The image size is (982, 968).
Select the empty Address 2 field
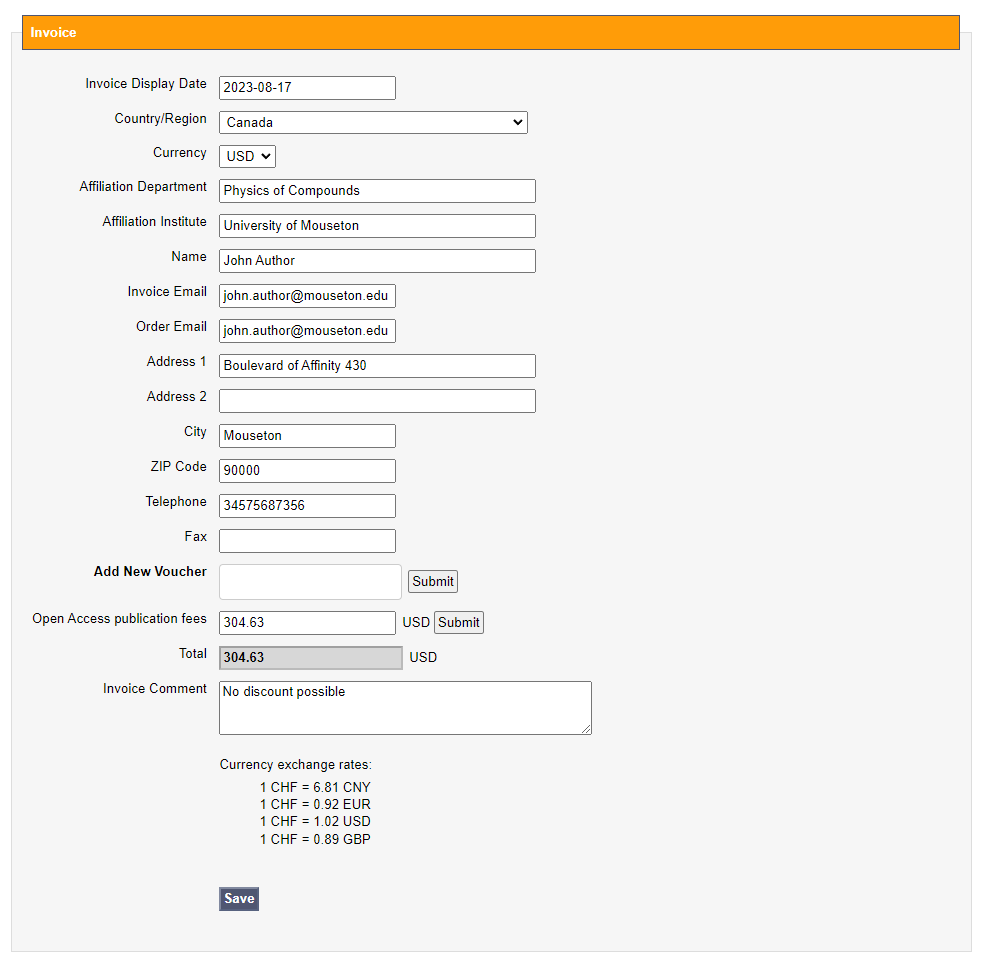[x=377, y=401]
